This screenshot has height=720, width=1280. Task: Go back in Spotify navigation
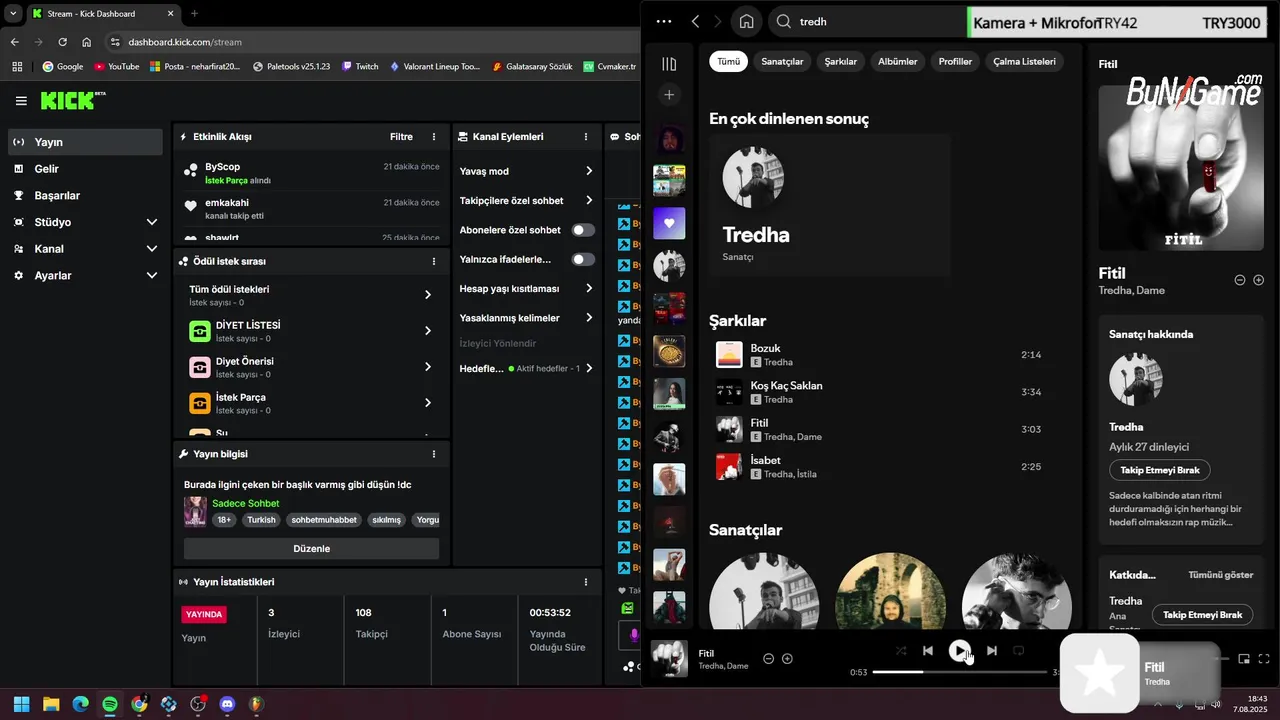coord(696,21)
